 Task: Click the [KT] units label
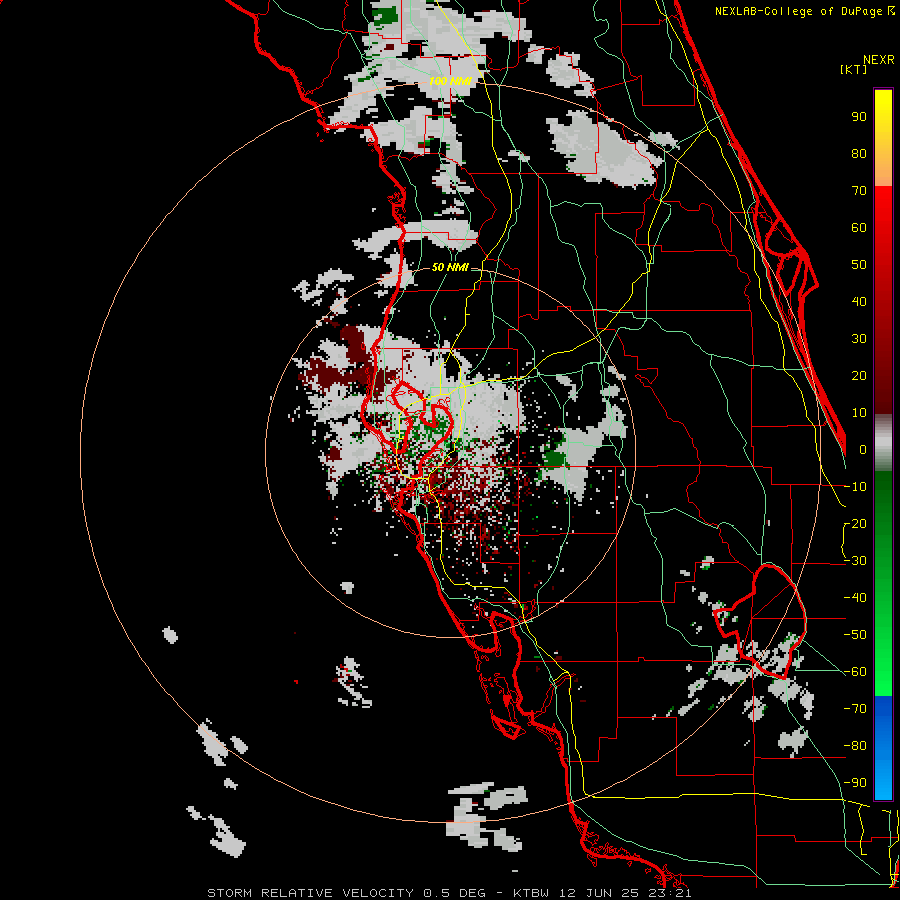[853, 69]
